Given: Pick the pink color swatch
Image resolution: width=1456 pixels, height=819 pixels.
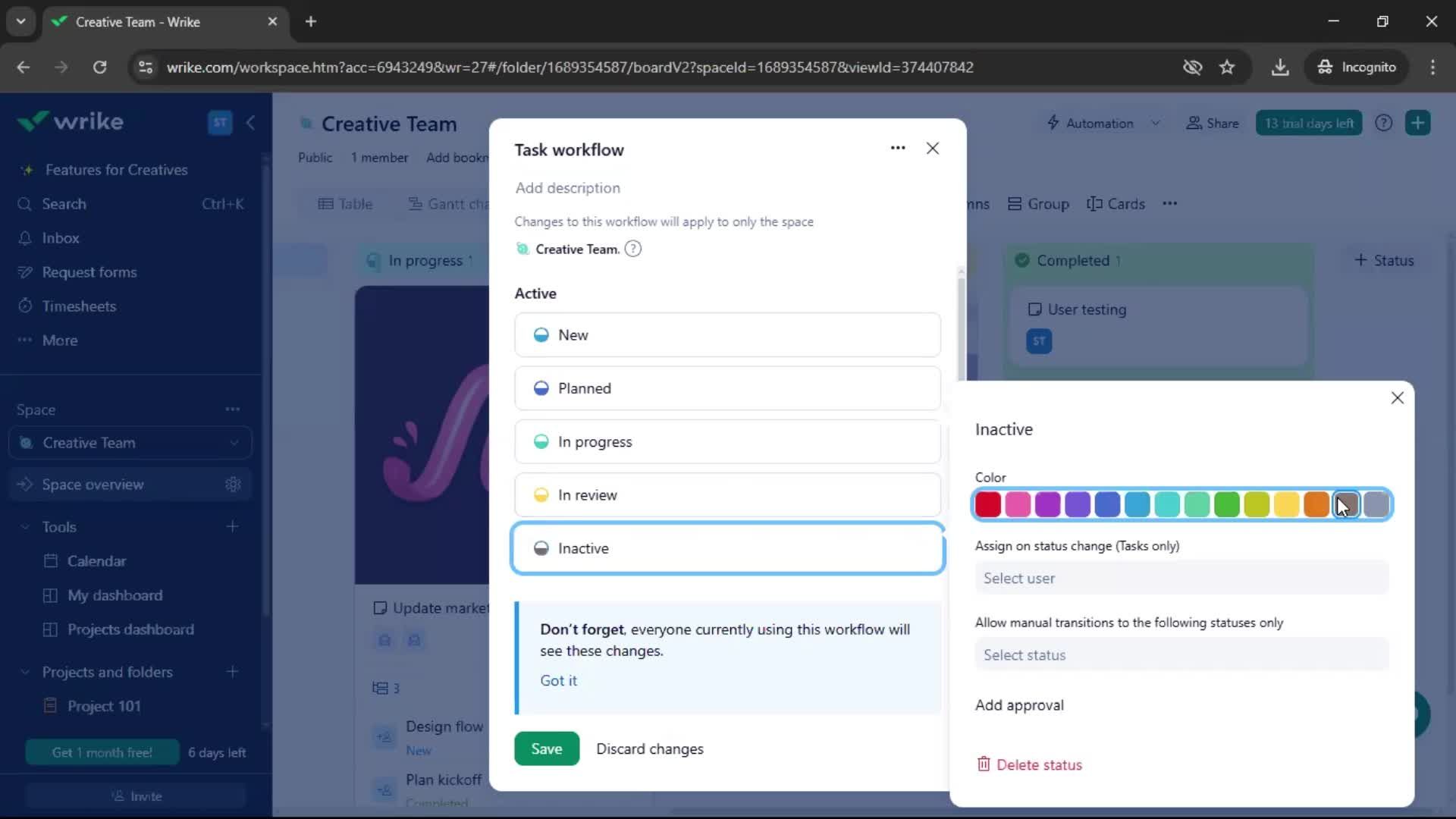Looking at the screenshot, I should point(1018,504).
